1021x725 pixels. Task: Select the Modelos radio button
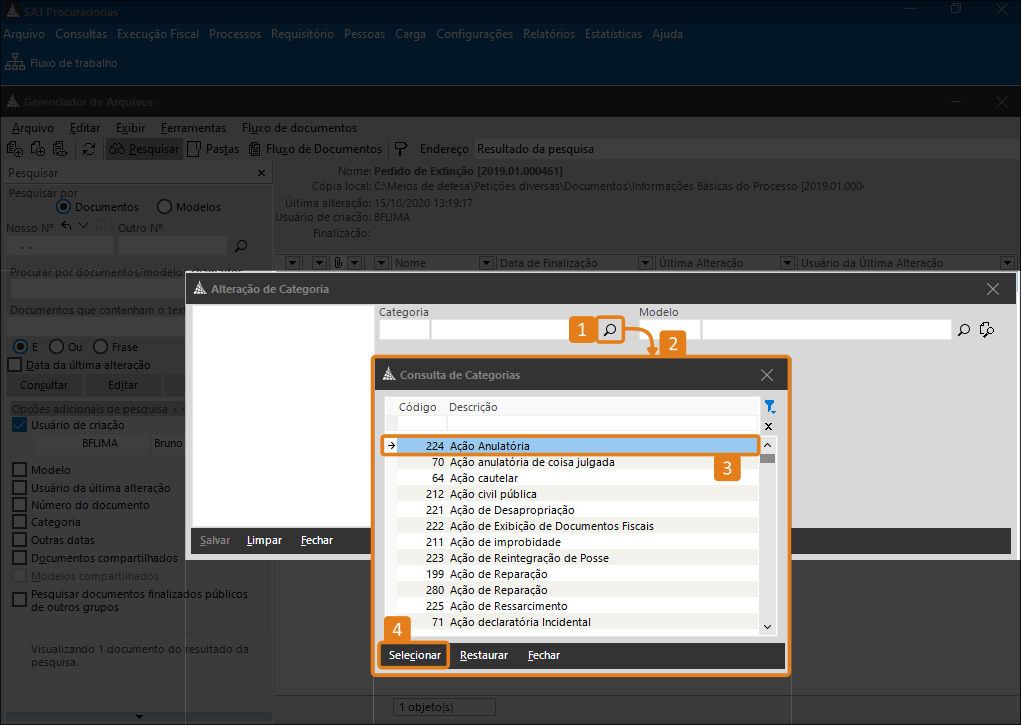click(x=165, y=207)
